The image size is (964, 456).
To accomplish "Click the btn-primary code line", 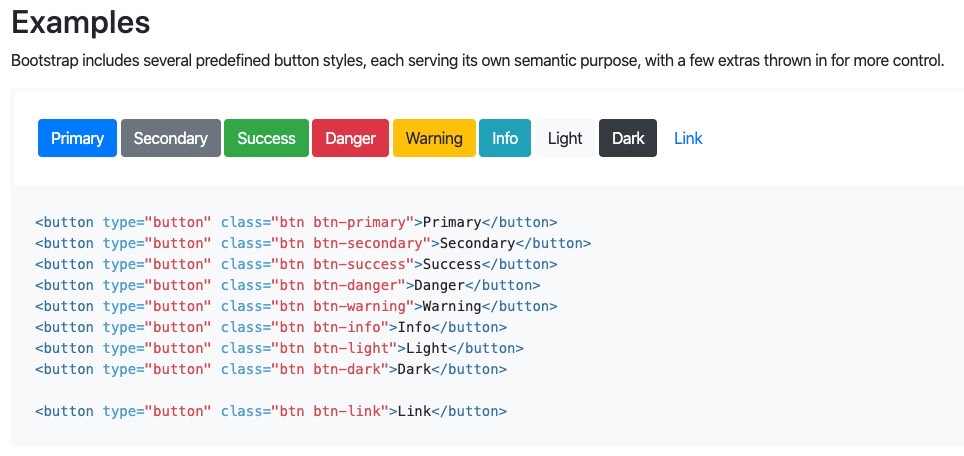I will pos(296,222).
